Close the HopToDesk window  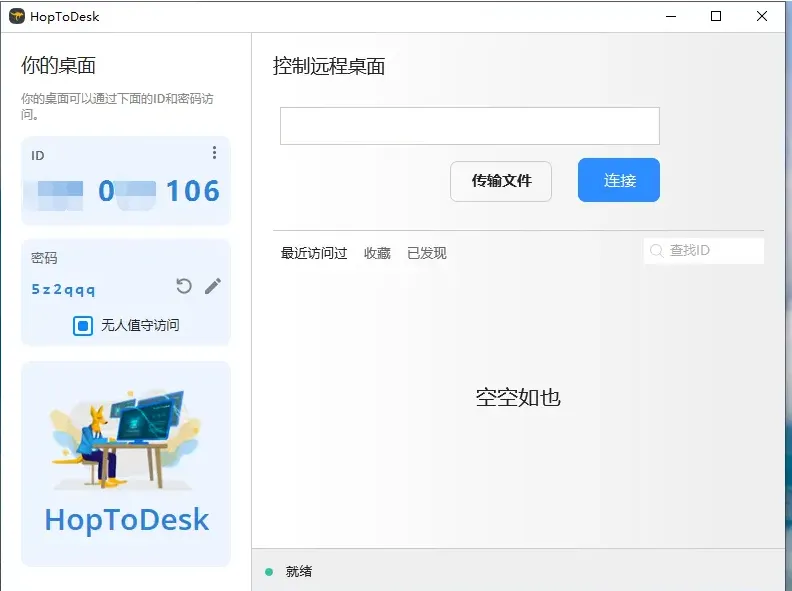coord(762,16)
